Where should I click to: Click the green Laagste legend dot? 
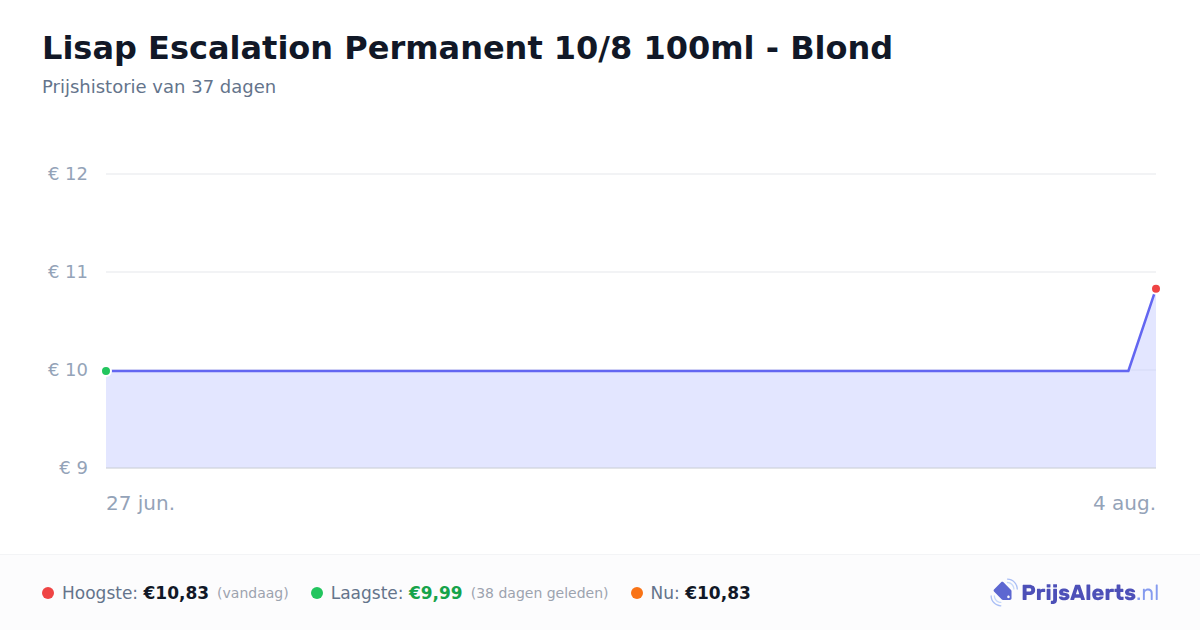coord(317,593)
